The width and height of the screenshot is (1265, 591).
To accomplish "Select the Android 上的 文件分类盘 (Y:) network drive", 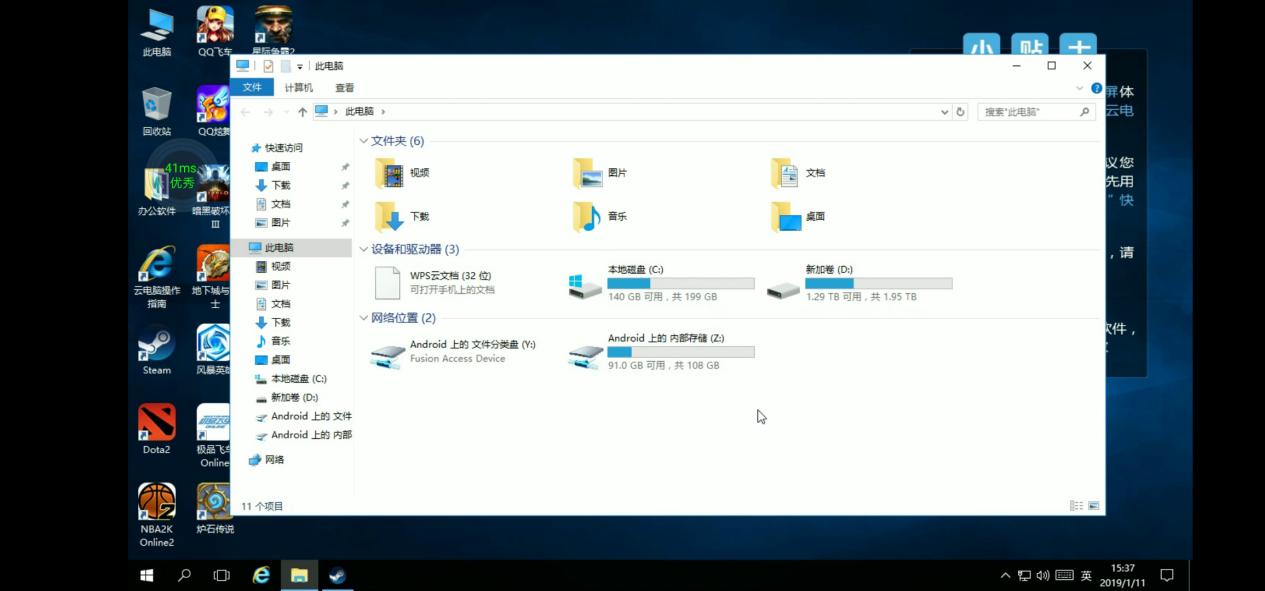I will (453, 352).
